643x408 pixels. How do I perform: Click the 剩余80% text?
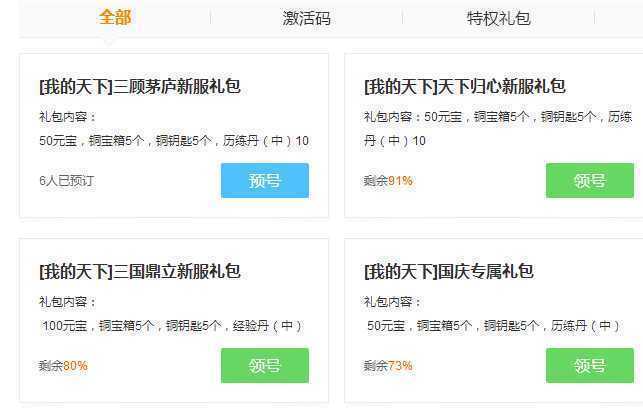[63, 365]
